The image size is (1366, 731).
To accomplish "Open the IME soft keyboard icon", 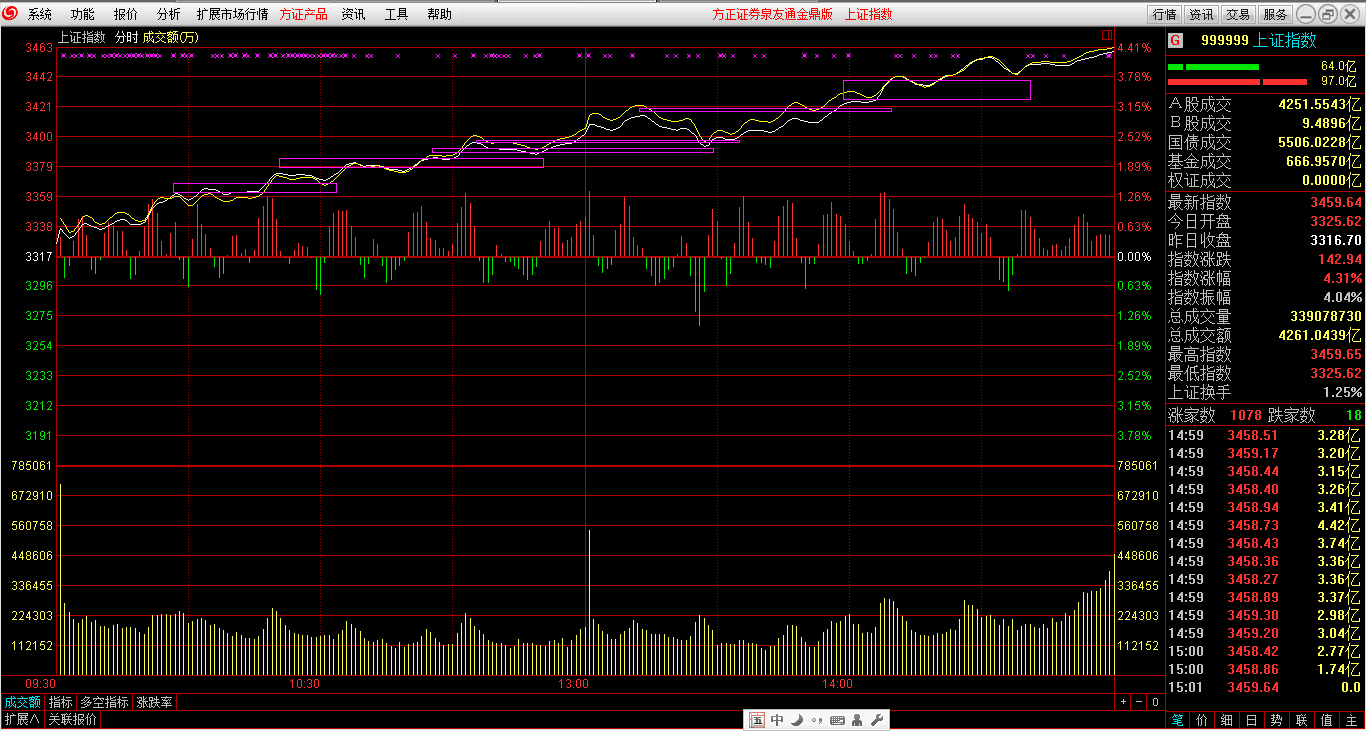I will point(837,720).
